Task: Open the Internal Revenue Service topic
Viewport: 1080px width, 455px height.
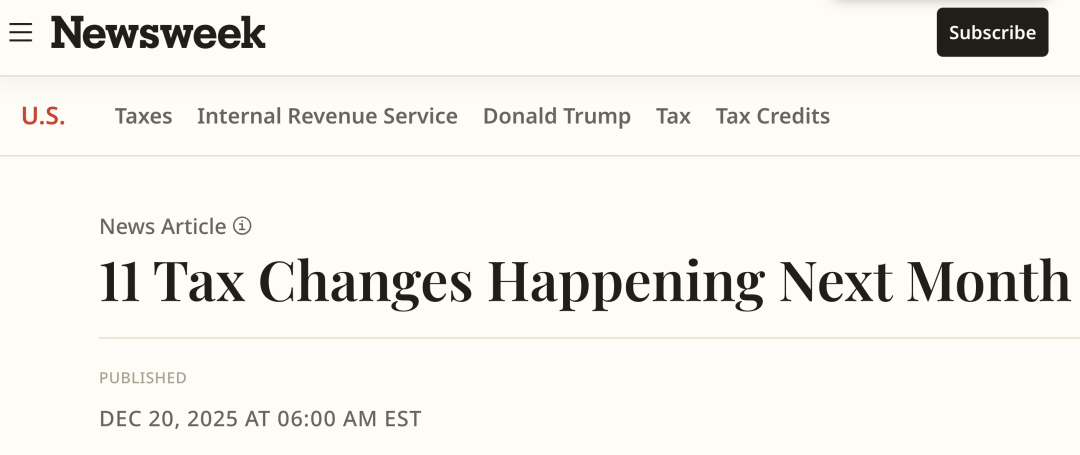Action: [x=327, y=116]
